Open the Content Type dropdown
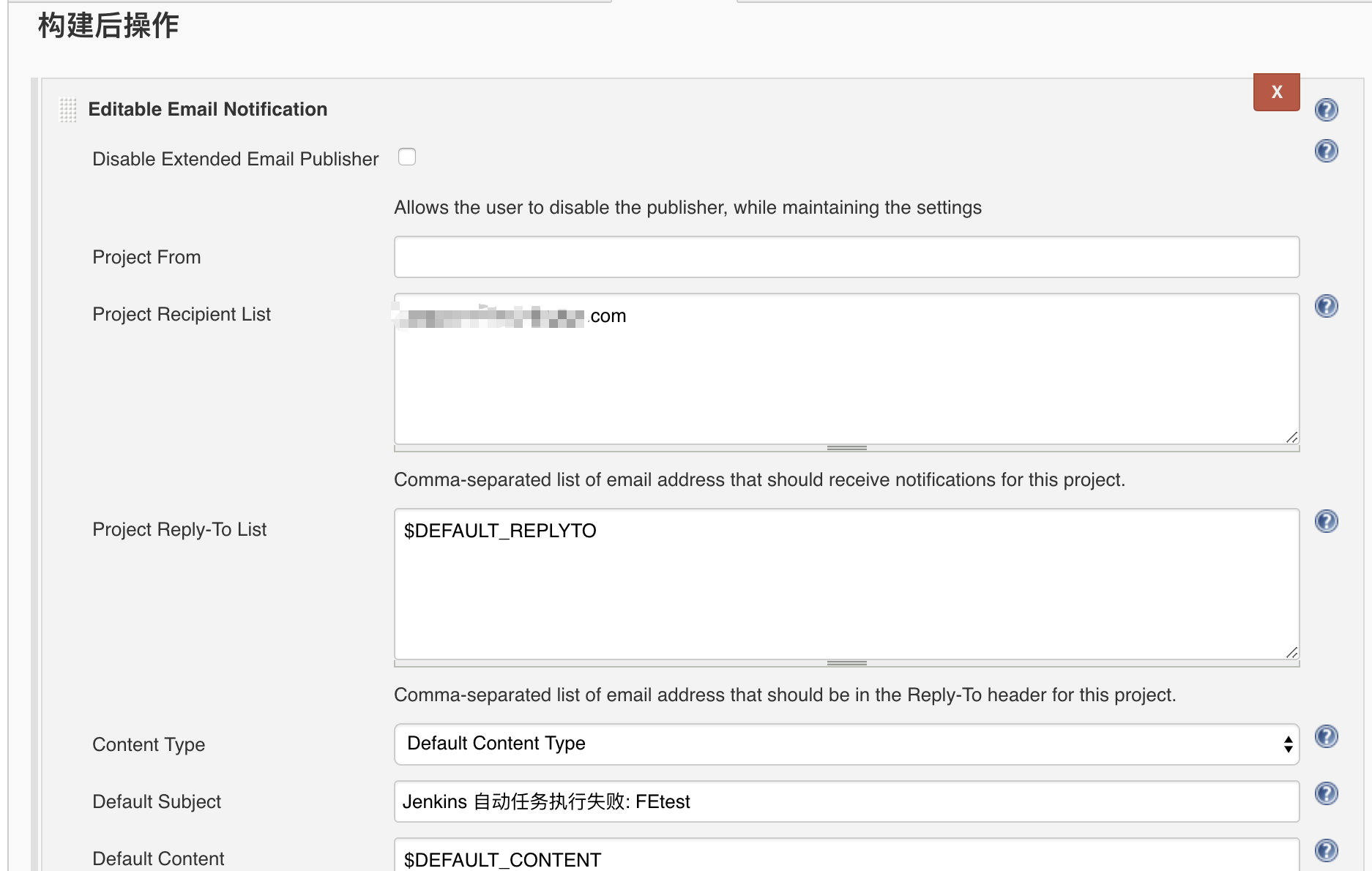 (x=846, y=744)
